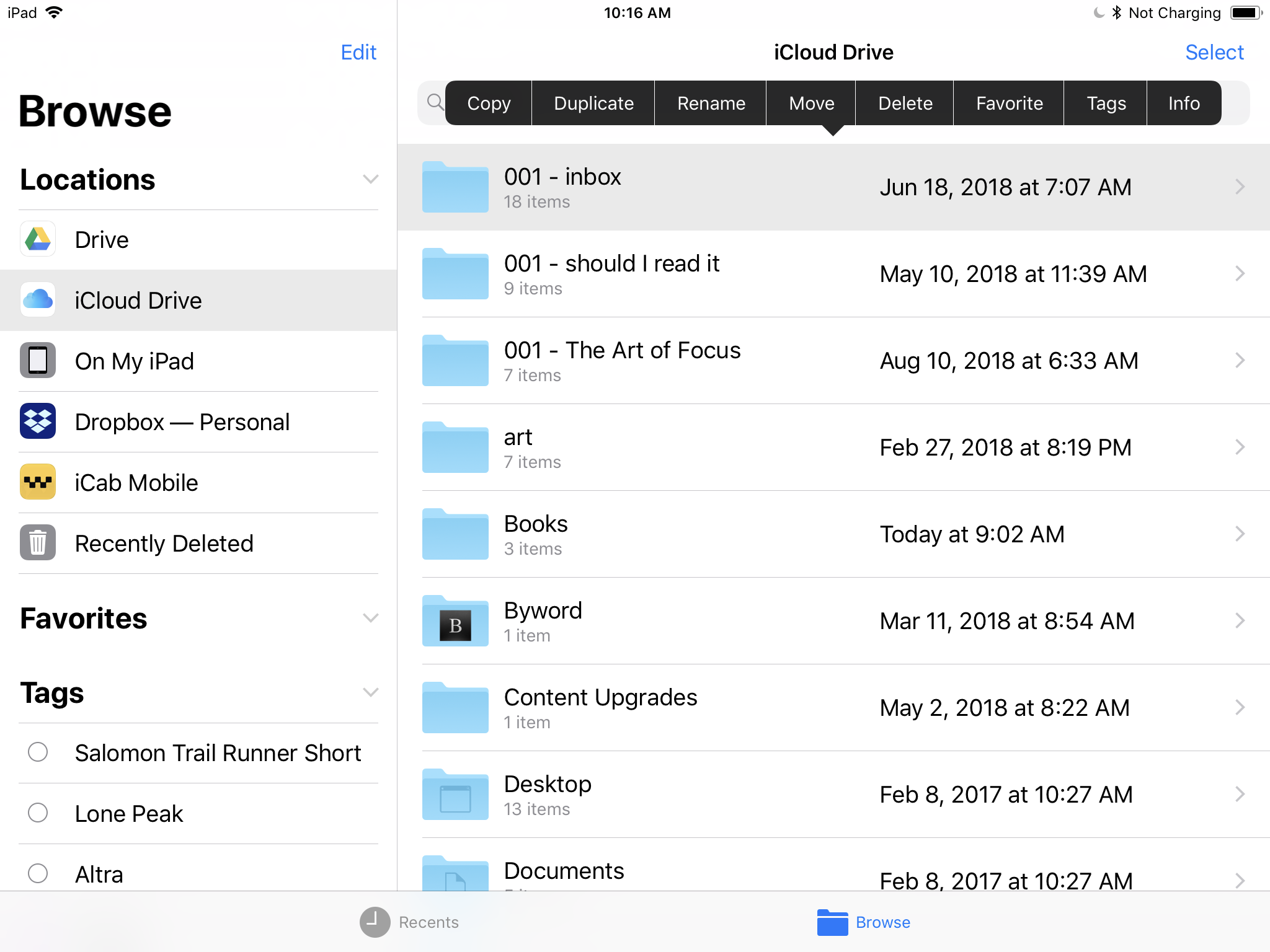Collapse the Favorites section chevron
Screen dimensions: 1270x952
(x=370, y=619)
